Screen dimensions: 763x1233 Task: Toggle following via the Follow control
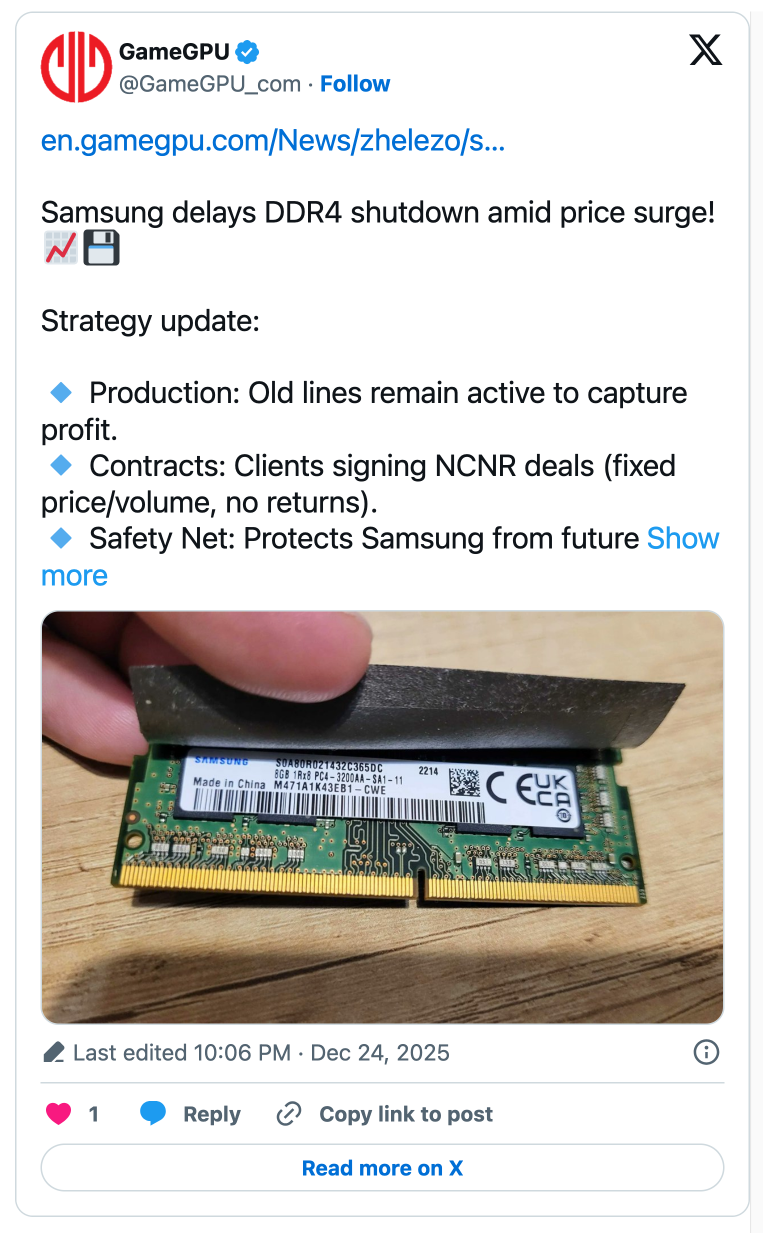click(355, 84)
